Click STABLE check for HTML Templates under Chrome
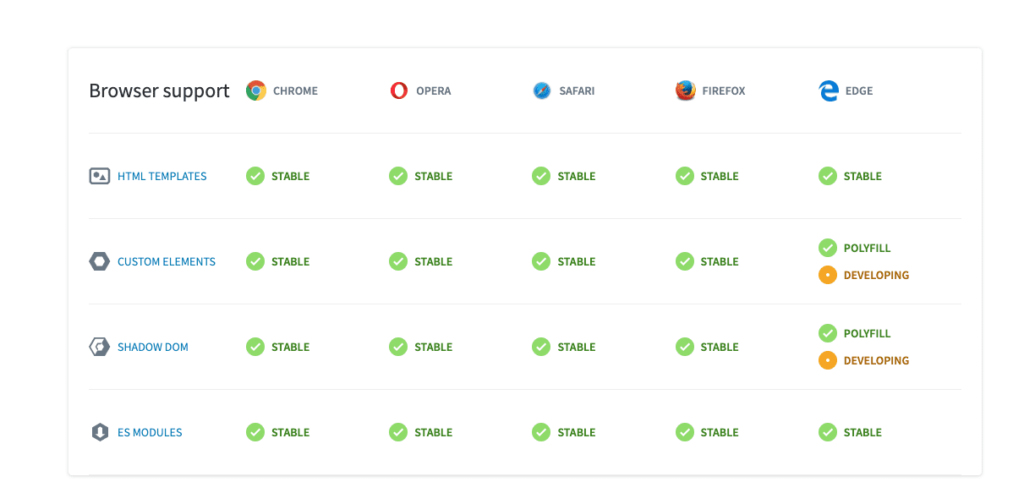The width and height of the screenshot is (1024, 504). click(278, 176)
